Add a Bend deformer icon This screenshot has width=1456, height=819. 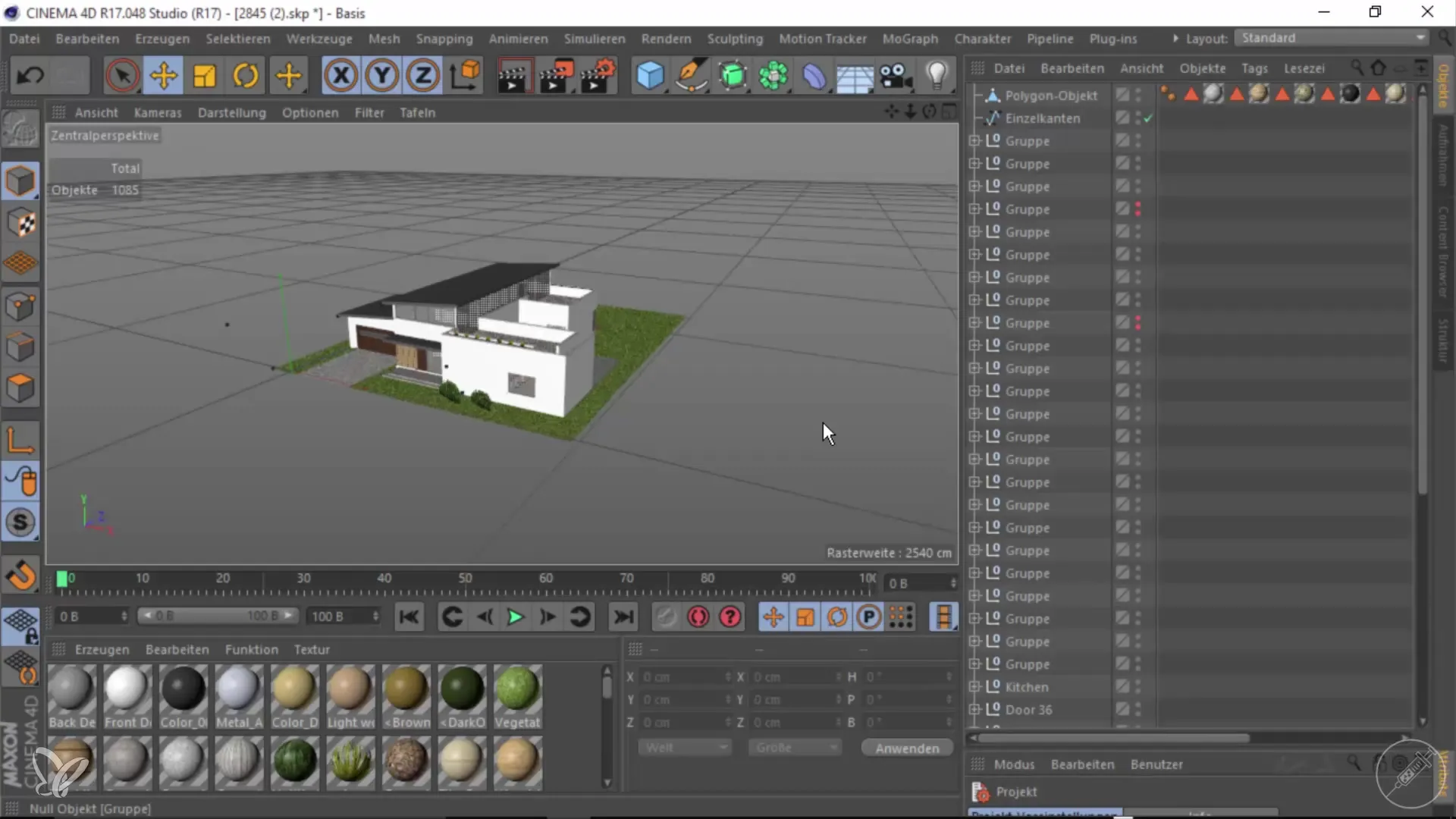point(814,75)
